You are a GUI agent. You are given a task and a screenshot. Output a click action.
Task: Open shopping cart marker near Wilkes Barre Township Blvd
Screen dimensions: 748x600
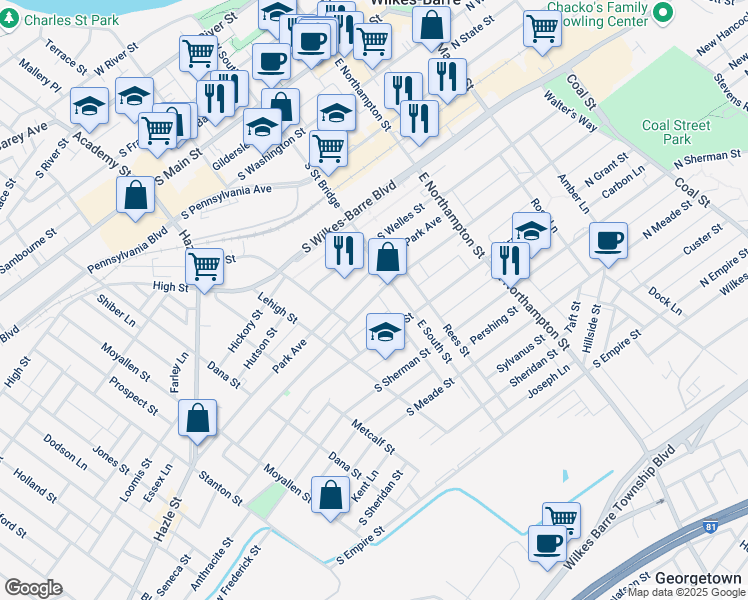[x=561, y=520]
